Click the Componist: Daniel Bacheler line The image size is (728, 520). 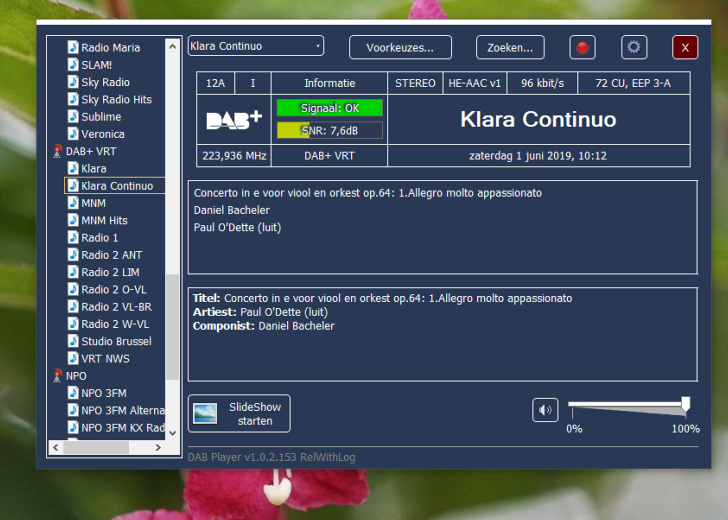pyautogui.click(x=264, y=326)
